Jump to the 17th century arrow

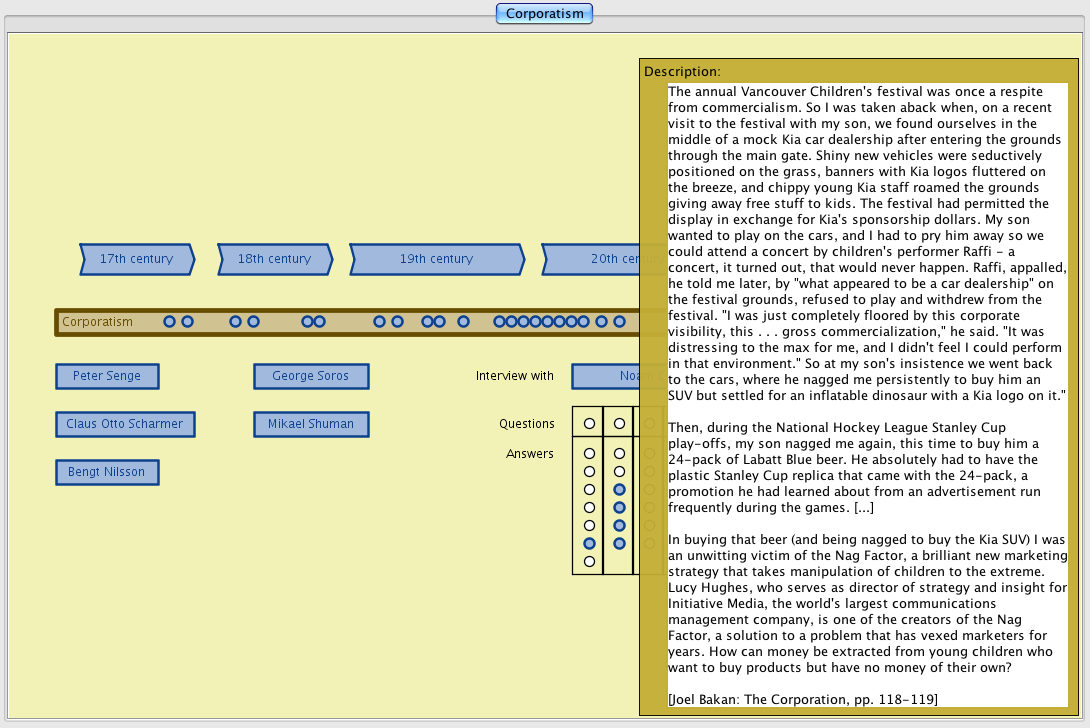click(x=136, y=259)
